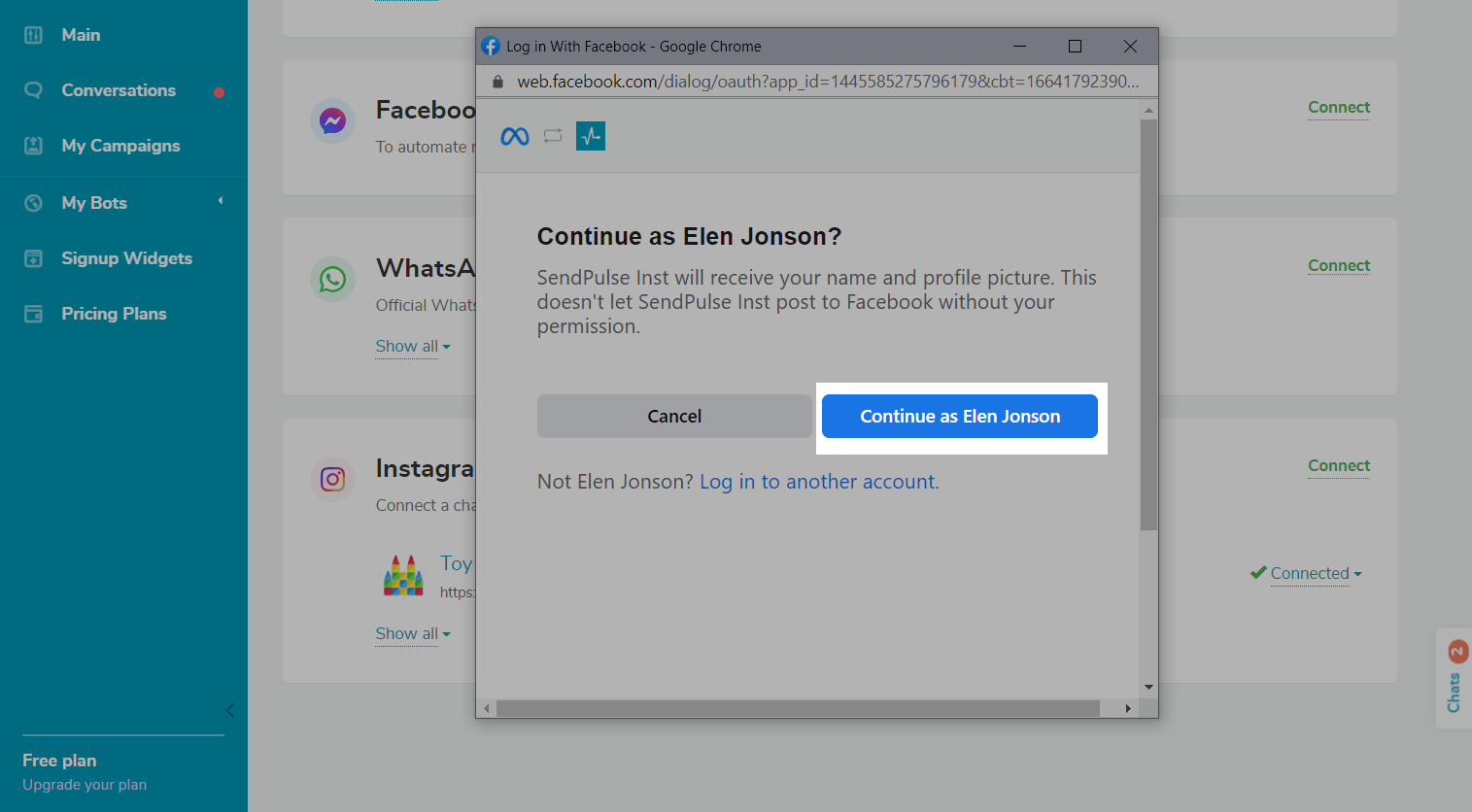Screen dimensions: 1472x812
Task: Click the horizontal scrollbar right arrow
Action: (x=1127, y=709)
